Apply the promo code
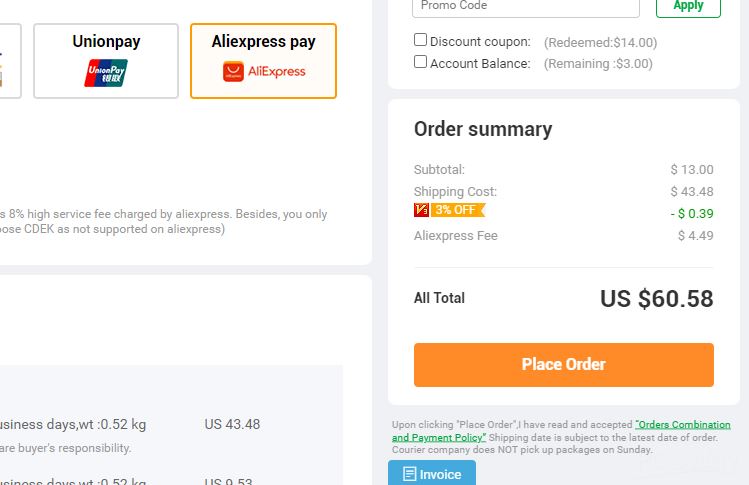The height and width of the screenshot is (485, 749). point(688,7)
